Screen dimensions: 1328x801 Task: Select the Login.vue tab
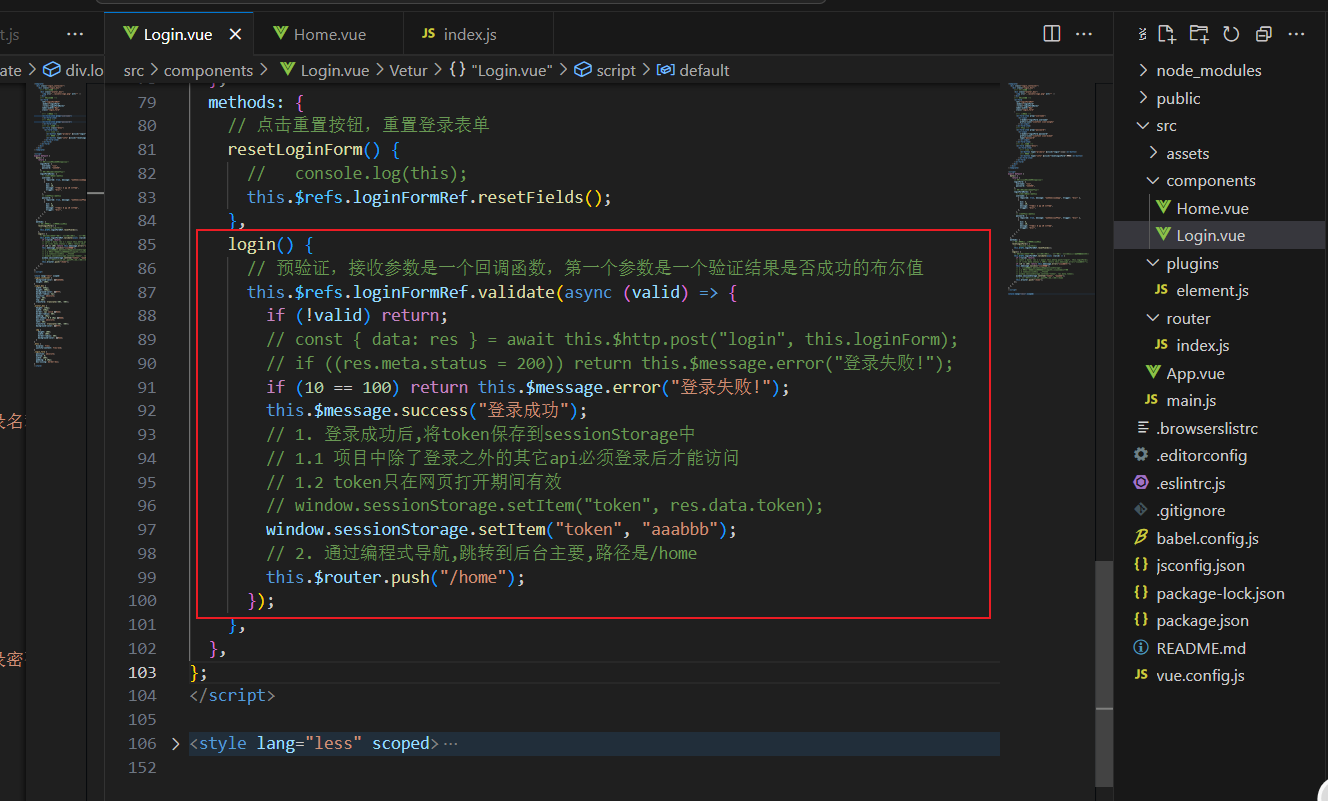[178, 34]
